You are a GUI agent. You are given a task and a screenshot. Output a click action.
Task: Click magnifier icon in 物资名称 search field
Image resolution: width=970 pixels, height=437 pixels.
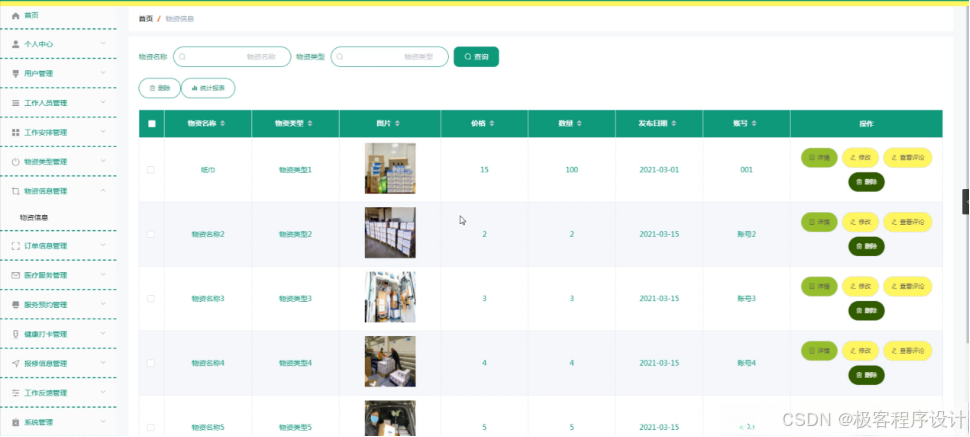pyautogui.click(x=182, y=57)
